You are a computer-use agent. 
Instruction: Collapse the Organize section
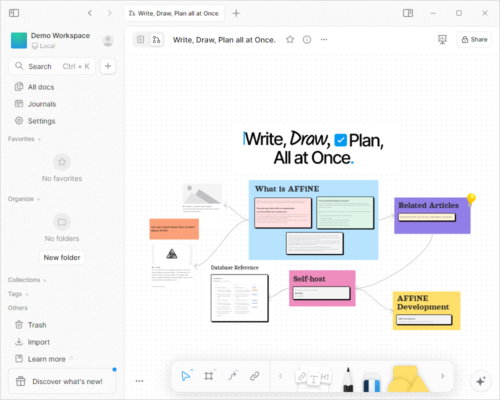24,199
